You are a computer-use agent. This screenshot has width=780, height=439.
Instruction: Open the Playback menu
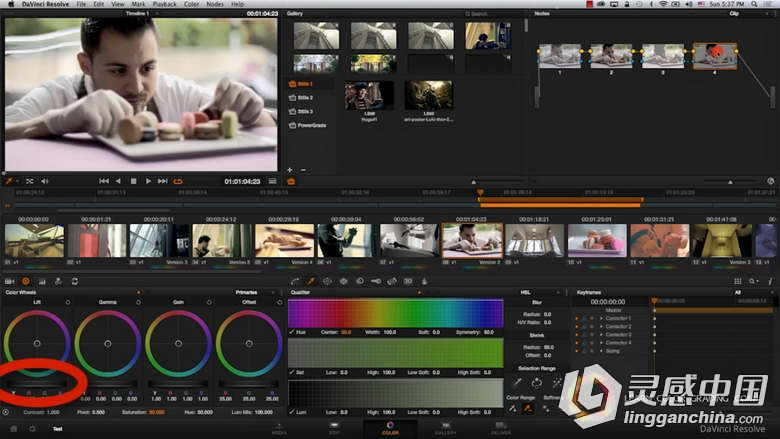(165, 4)
